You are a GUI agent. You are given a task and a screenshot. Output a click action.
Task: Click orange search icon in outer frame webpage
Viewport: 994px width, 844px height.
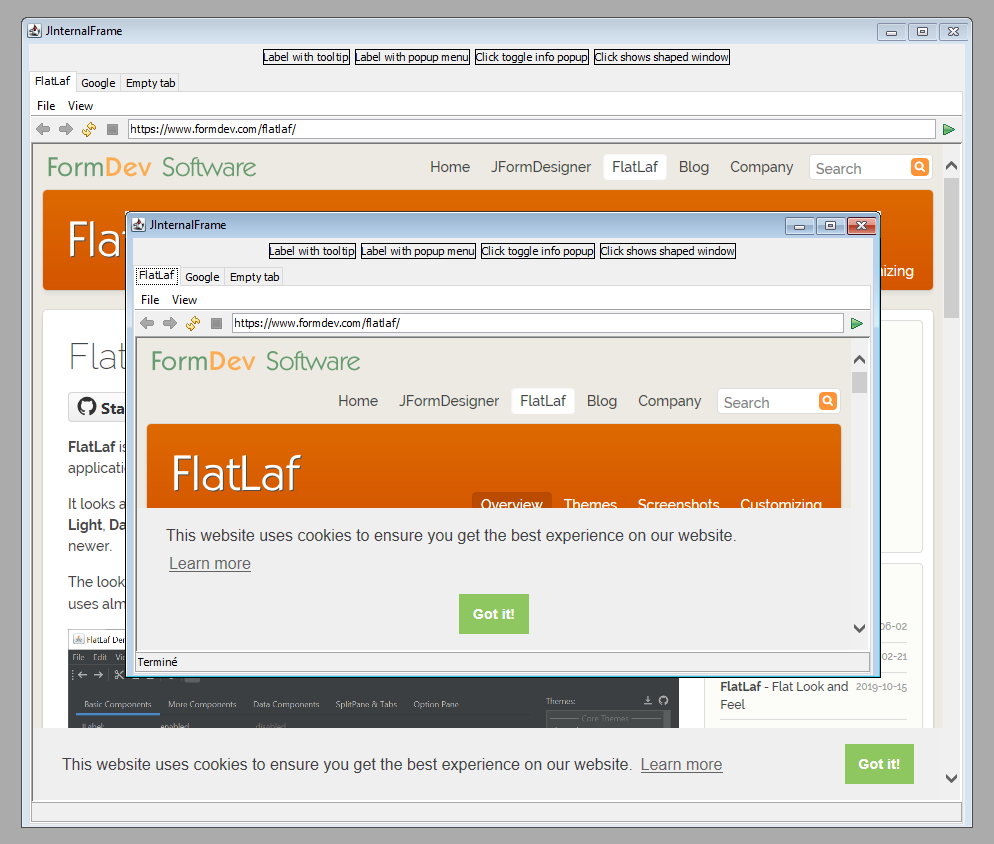[920, 167]
